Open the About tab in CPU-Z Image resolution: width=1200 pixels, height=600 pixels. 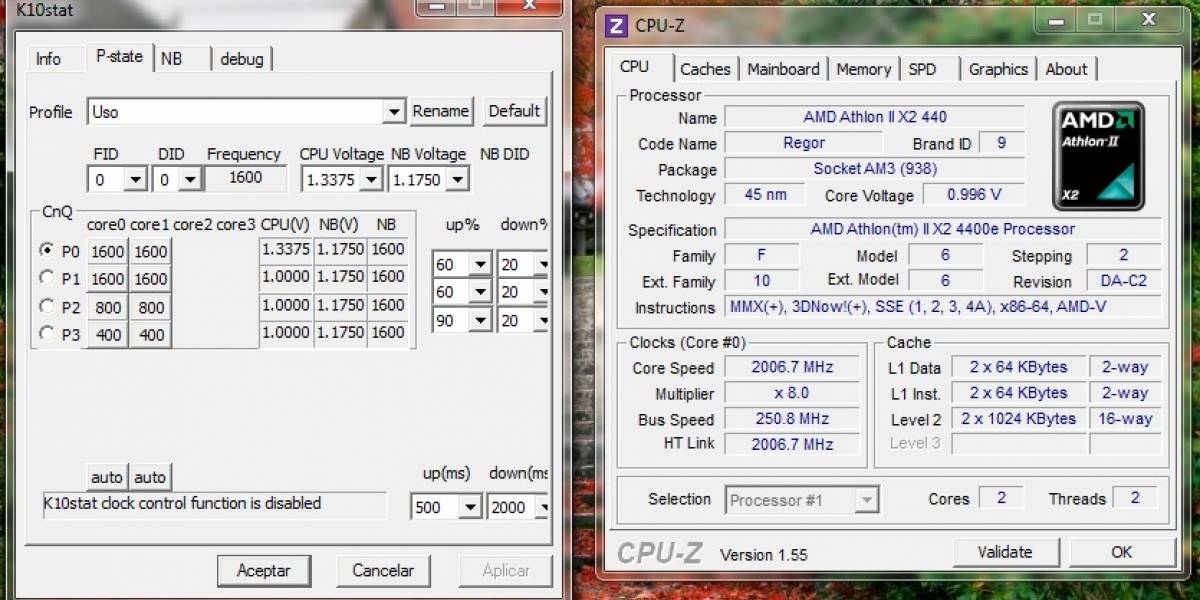(x=1066, y=69)
